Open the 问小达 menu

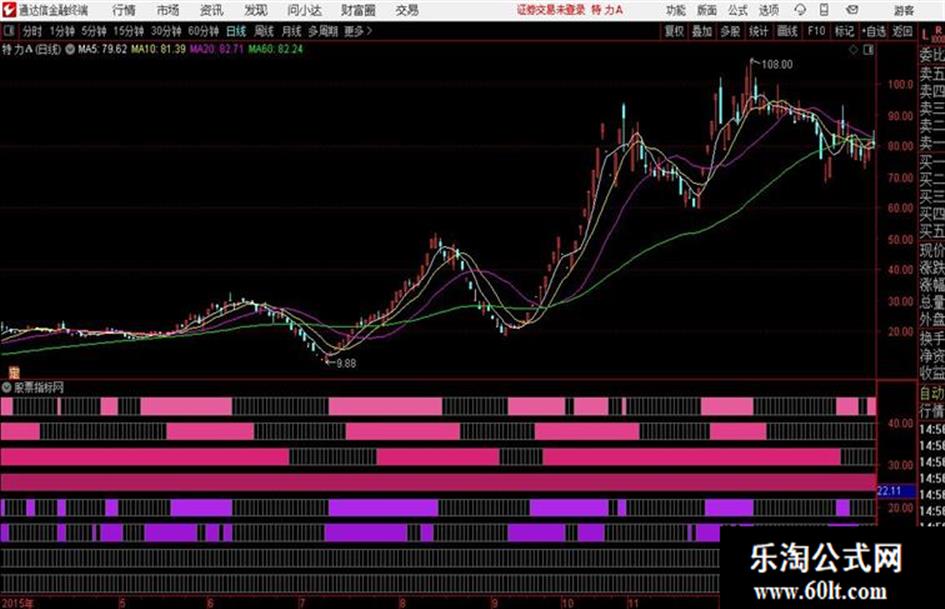[x=304, y=10]
